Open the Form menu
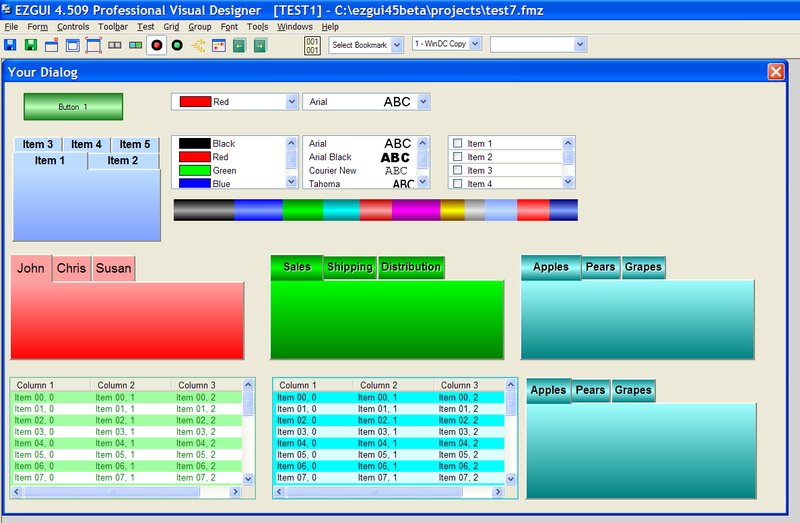800x523 pixels. tap(38, 27)
